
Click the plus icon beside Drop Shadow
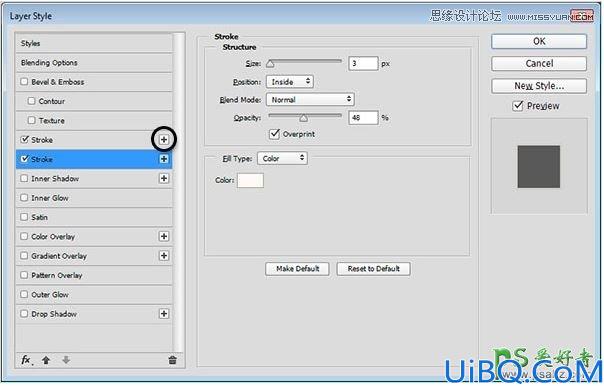tap(164, 314)
